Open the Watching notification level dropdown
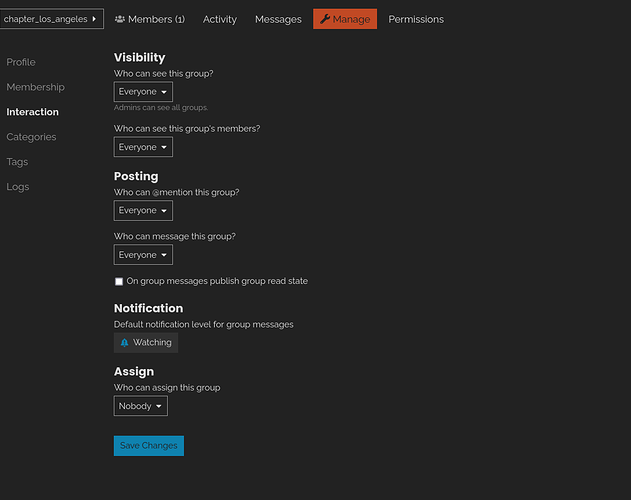This screenshot has width=631, height=500. (x=146, y=343)
